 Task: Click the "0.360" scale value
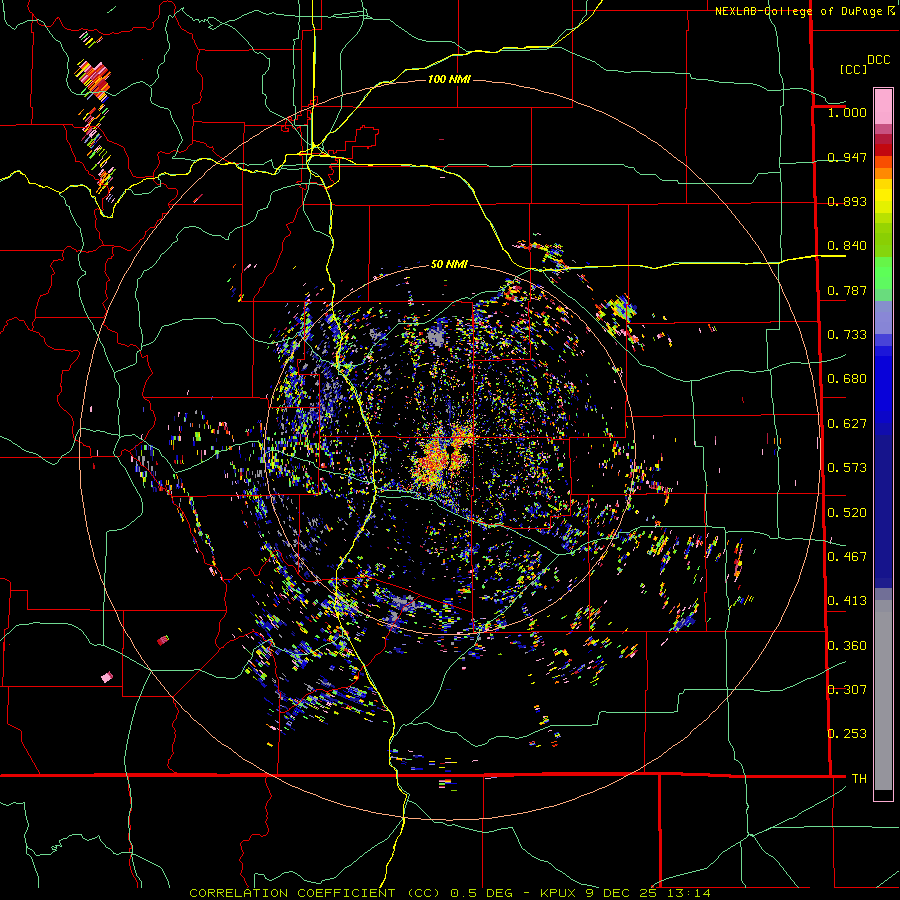pos(847,646)
